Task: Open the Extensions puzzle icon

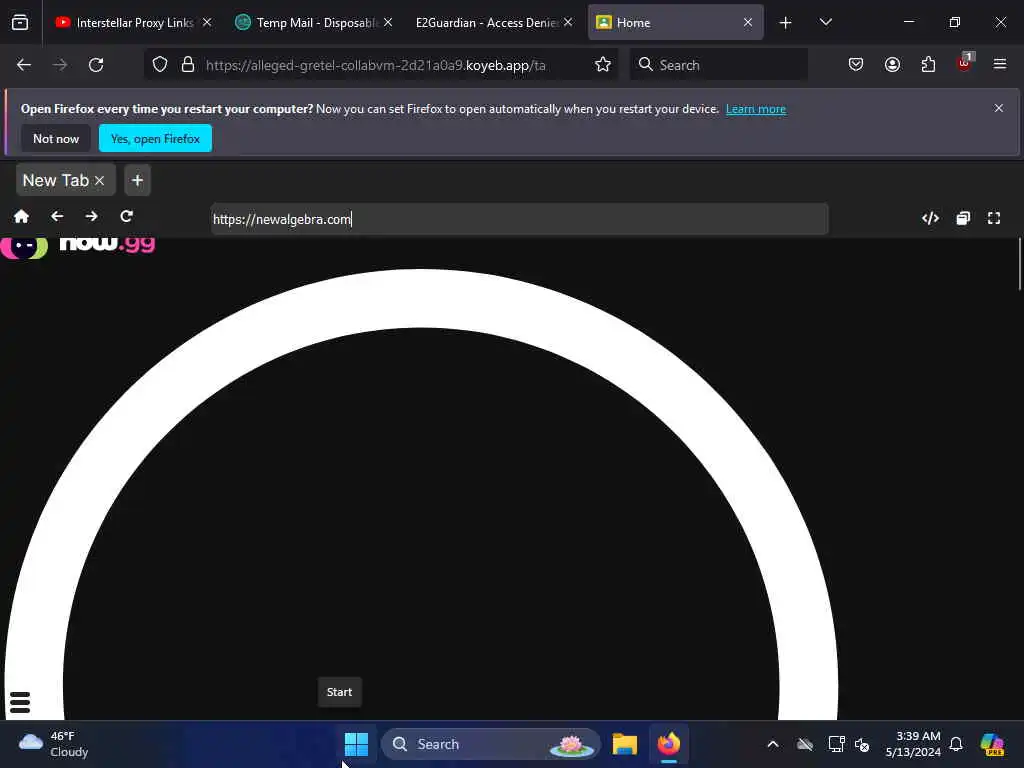Action: [x=928, y=65]
